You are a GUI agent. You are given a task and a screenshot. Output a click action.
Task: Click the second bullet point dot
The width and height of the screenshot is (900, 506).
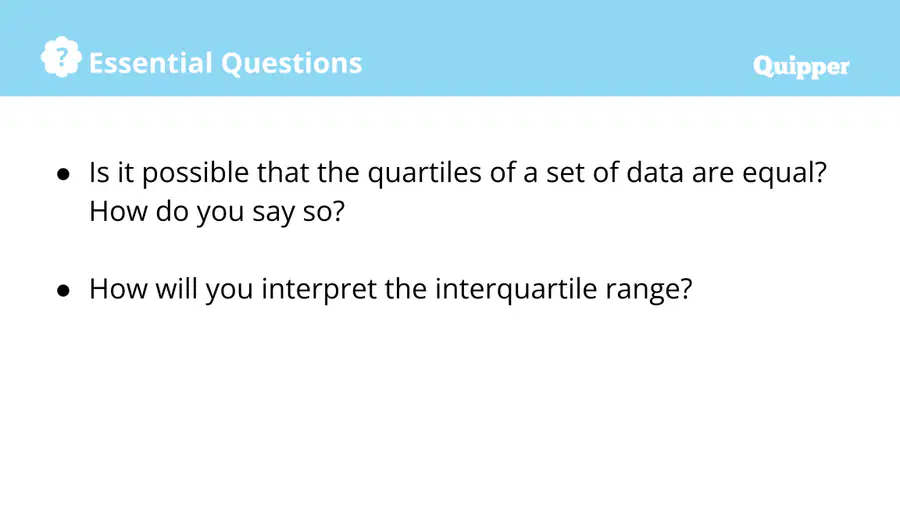[63, 290]
